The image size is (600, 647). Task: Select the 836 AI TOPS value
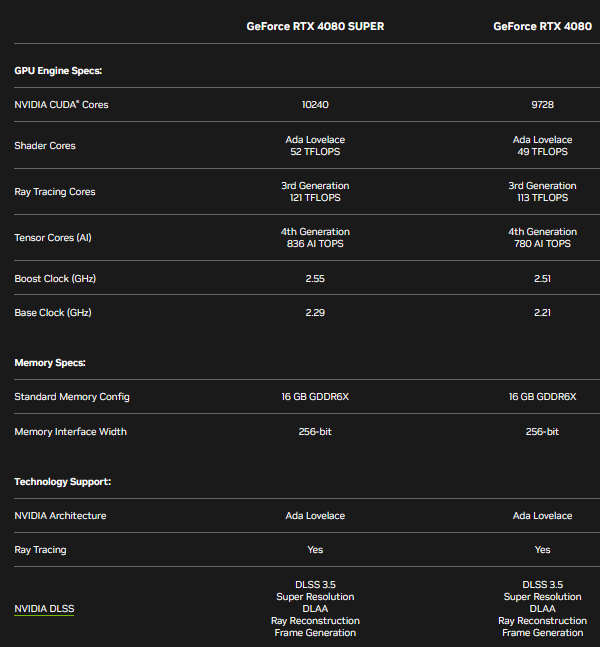coord(315,243)
